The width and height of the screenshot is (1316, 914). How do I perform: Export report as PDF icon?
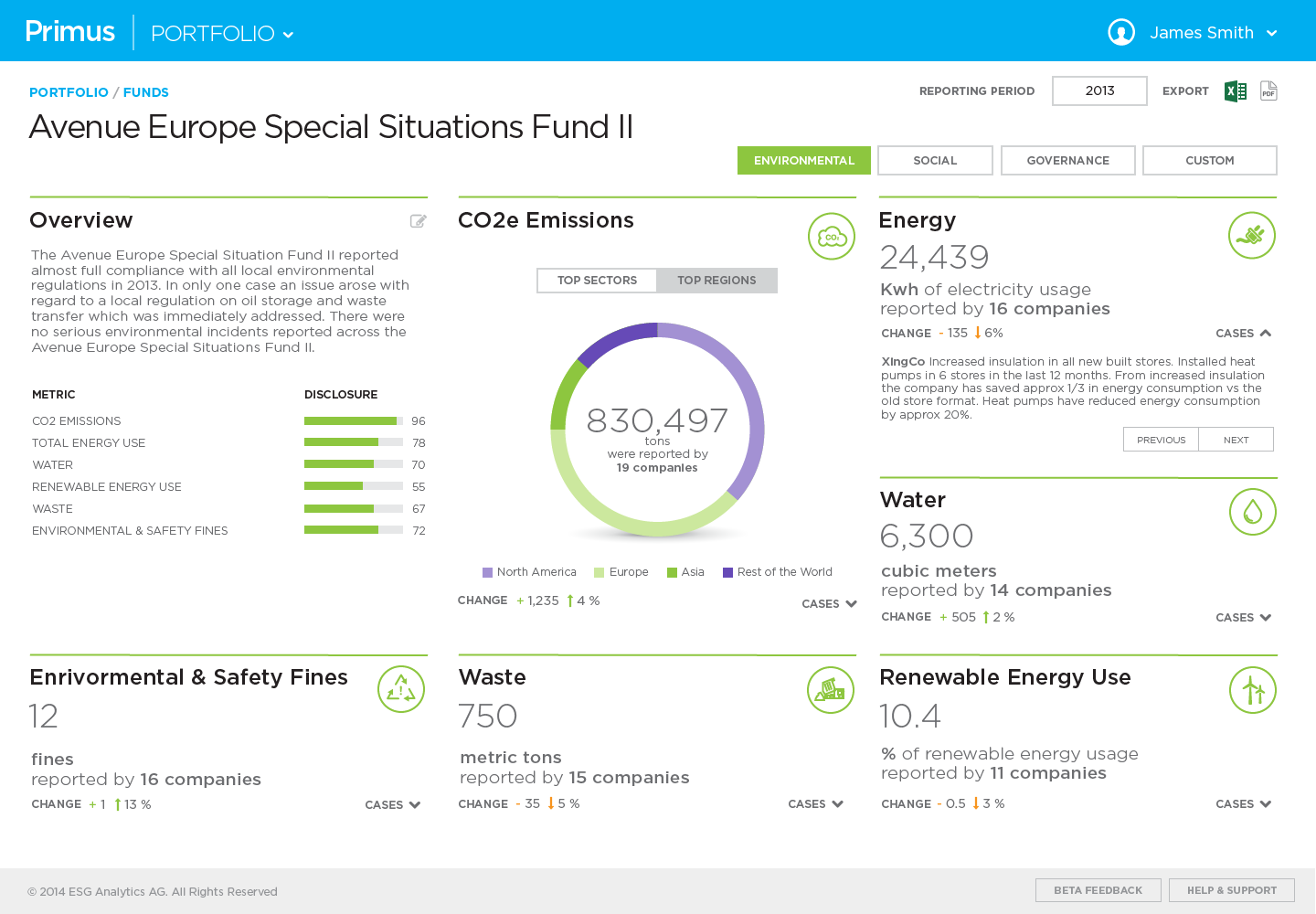[x=1268, y=90]
